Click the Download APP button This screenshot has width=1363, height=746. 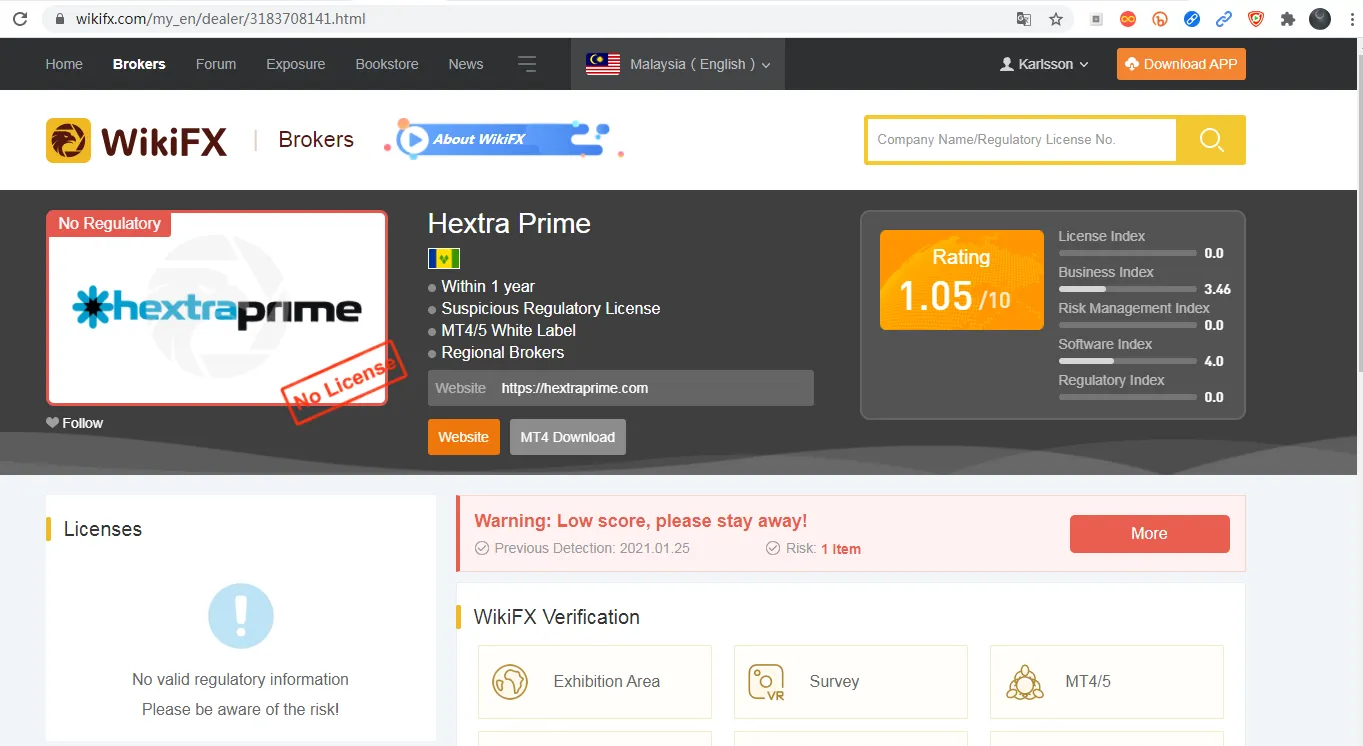(1181, 64)
